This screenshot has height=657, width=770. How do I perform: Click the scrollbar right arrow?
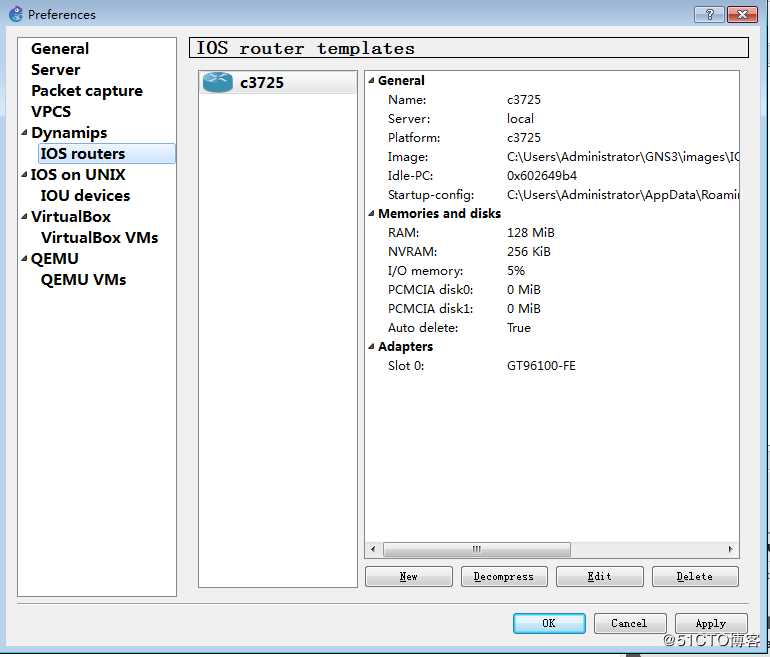(x=730, y=549)
